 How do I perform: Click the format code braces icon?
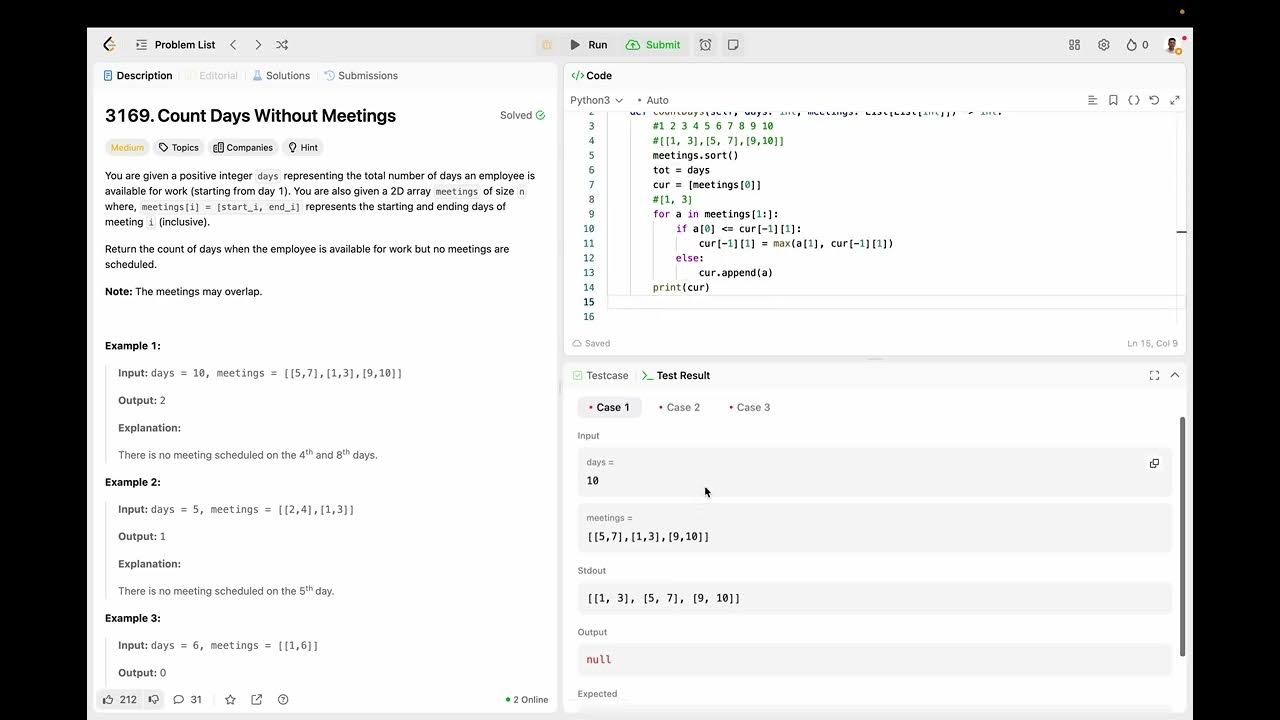pos(1134,100)
